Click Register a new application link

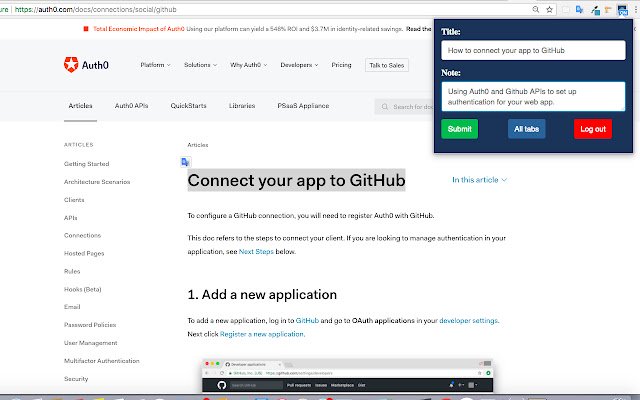point(262,334)
